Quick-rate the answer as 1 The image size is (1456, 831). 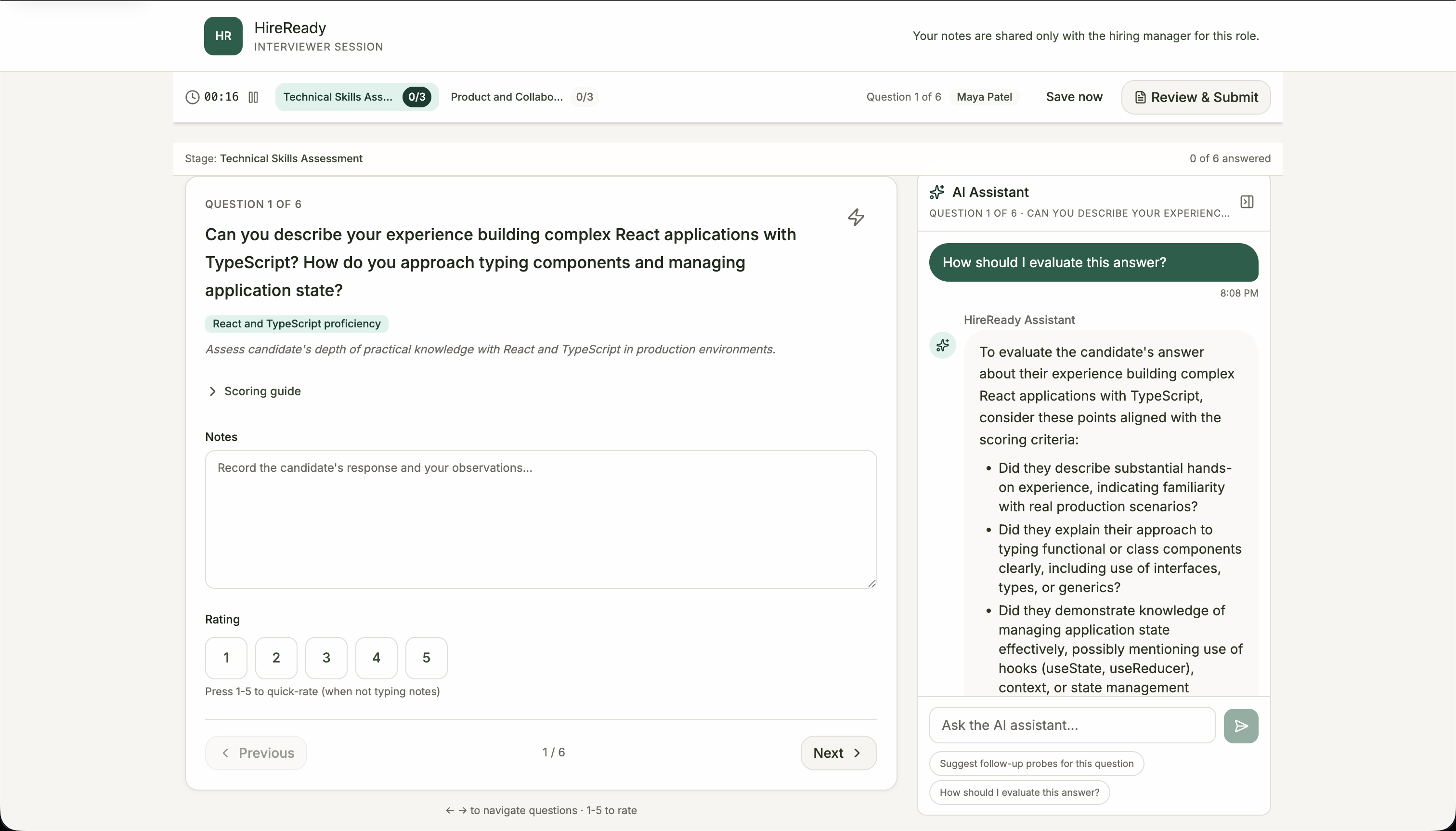[226, 658]
